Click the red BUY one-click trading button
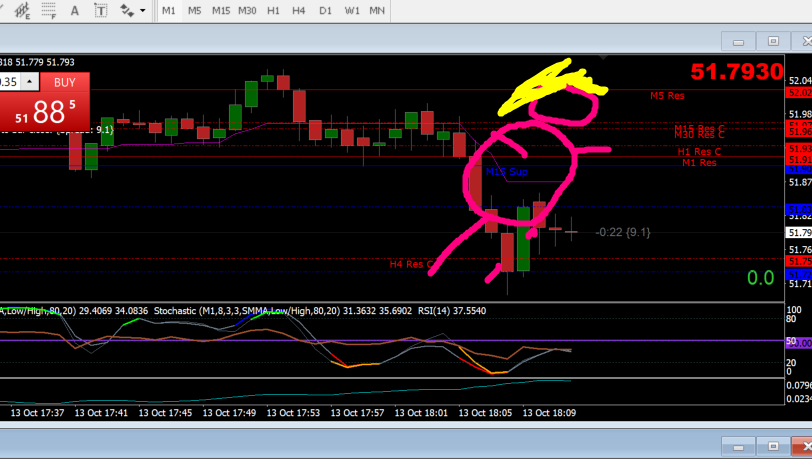 tap(65, 82)
